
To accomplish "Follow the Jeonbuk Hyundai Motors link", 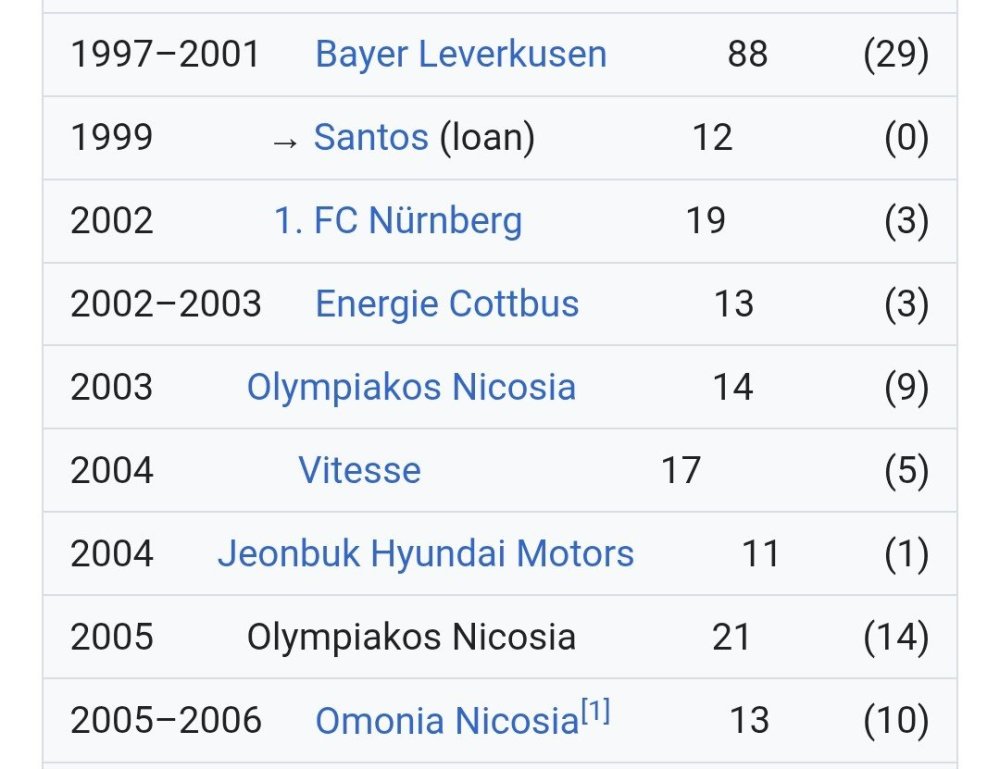I will (x=425, y=553).
